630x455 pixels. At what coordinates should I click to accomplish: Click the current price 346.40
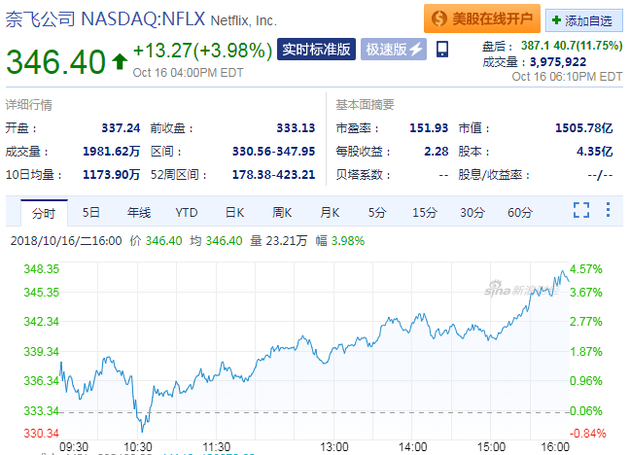click(56, 62)
